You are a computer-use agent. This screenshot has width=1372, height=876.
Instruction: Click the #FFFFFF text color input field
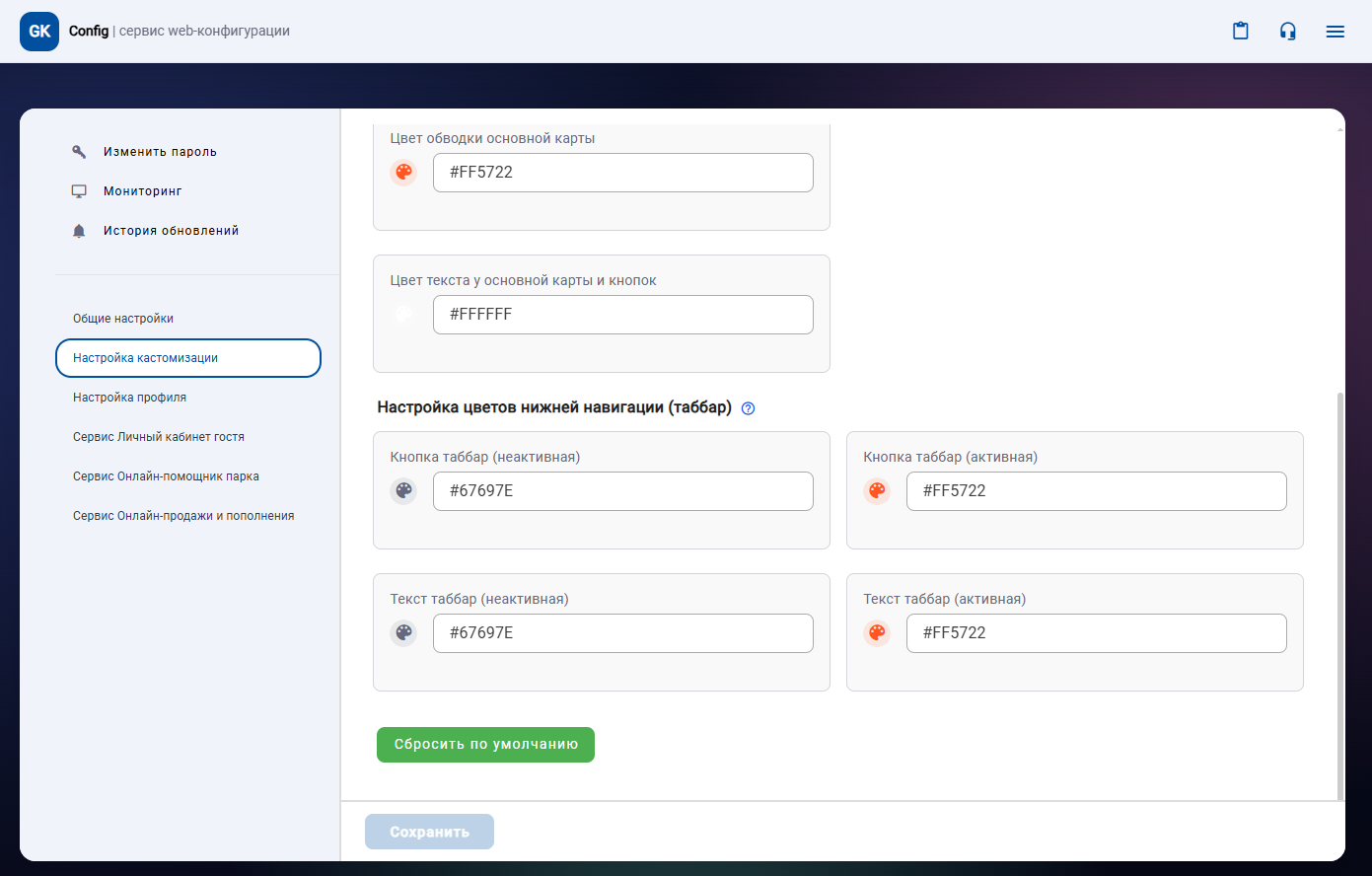point(622,315)
